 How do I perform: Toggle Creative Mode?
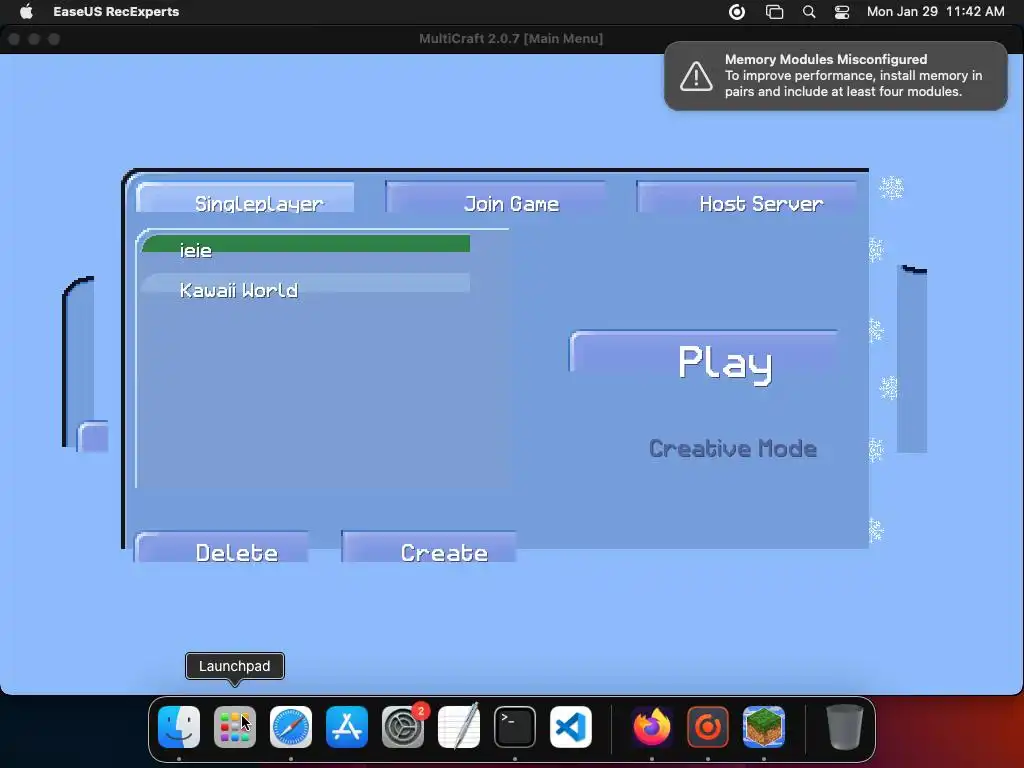click(733, 449)
